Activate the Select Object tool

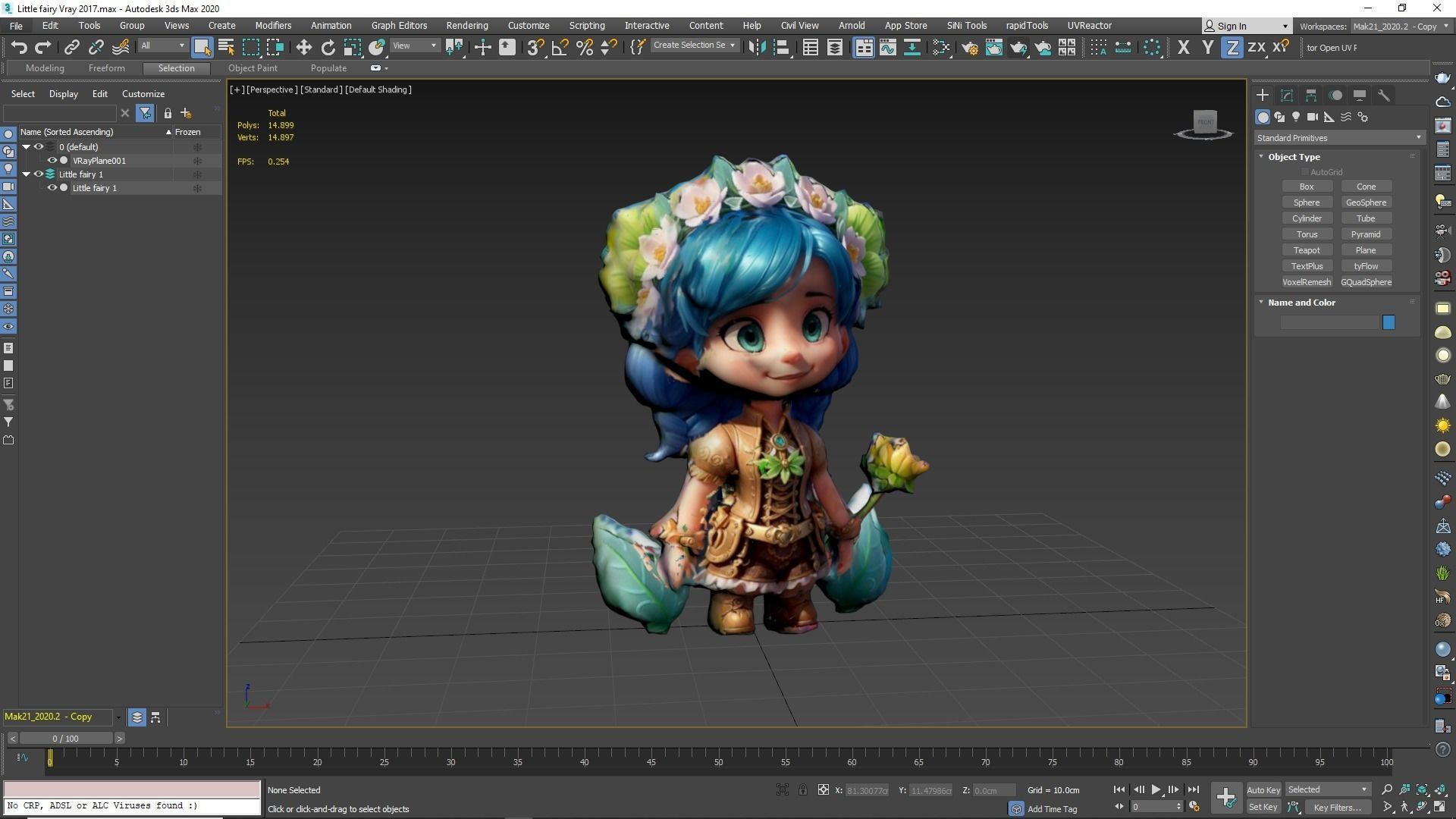(x=202, y=47)
